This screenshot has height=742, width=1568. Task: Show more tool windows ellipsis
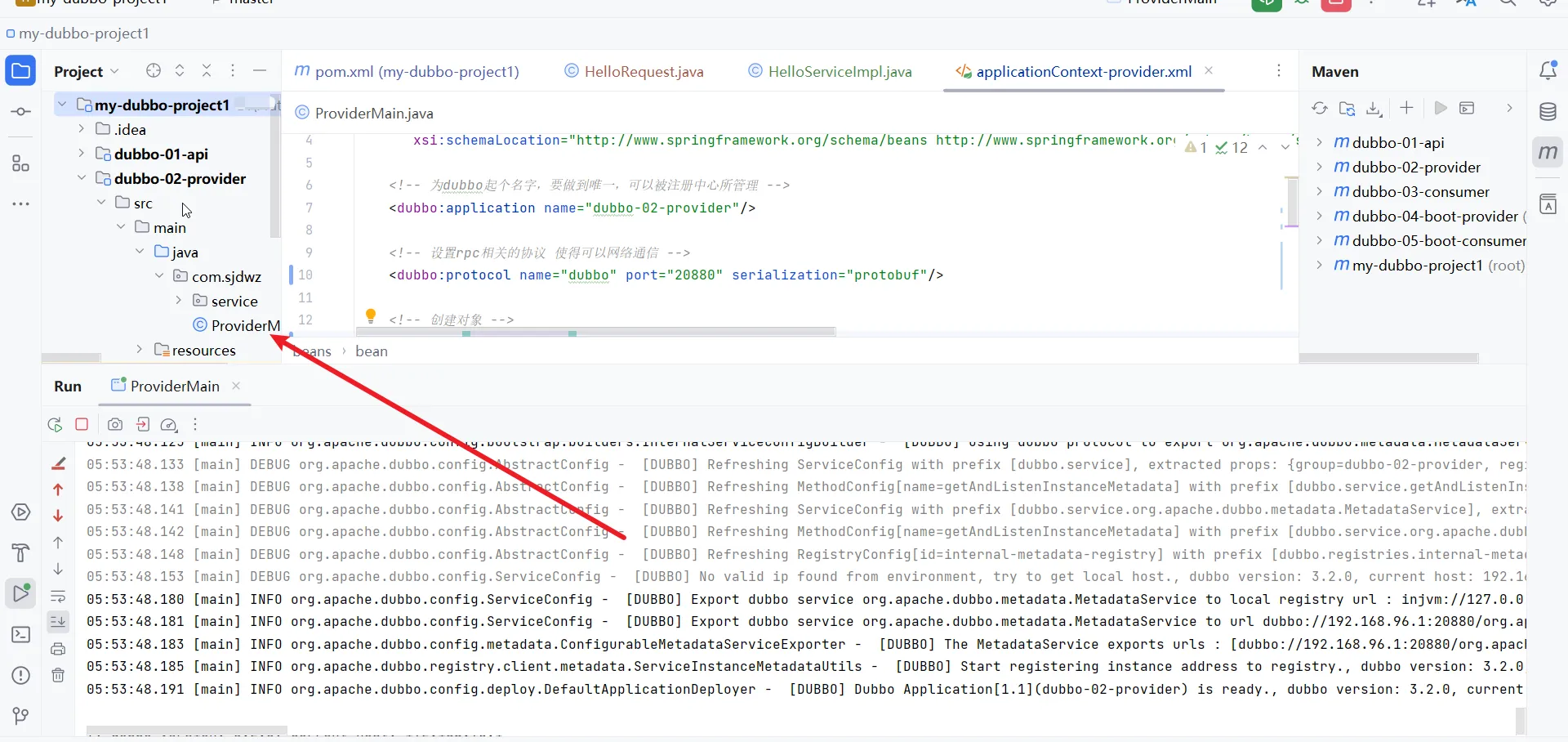(x=20, y=203)
